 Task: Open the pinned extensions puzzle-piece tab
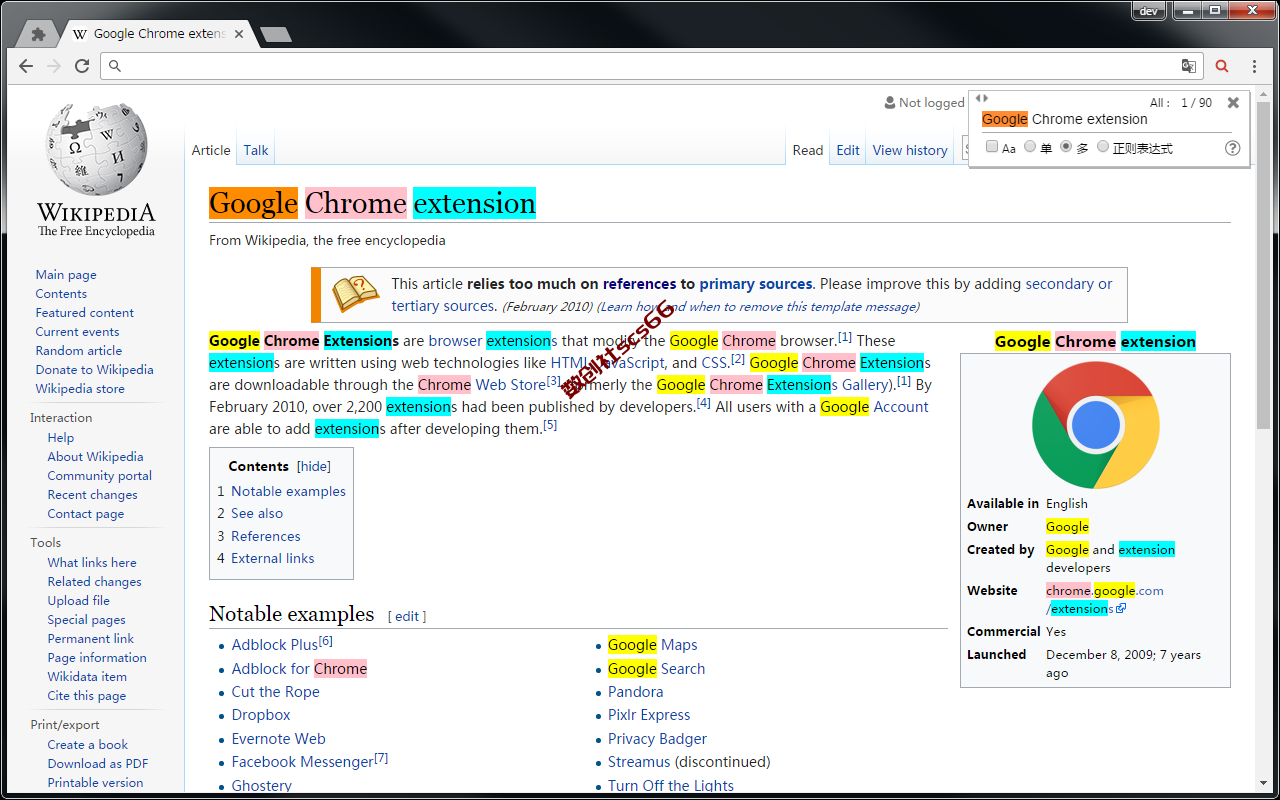(x=38, y=34)
